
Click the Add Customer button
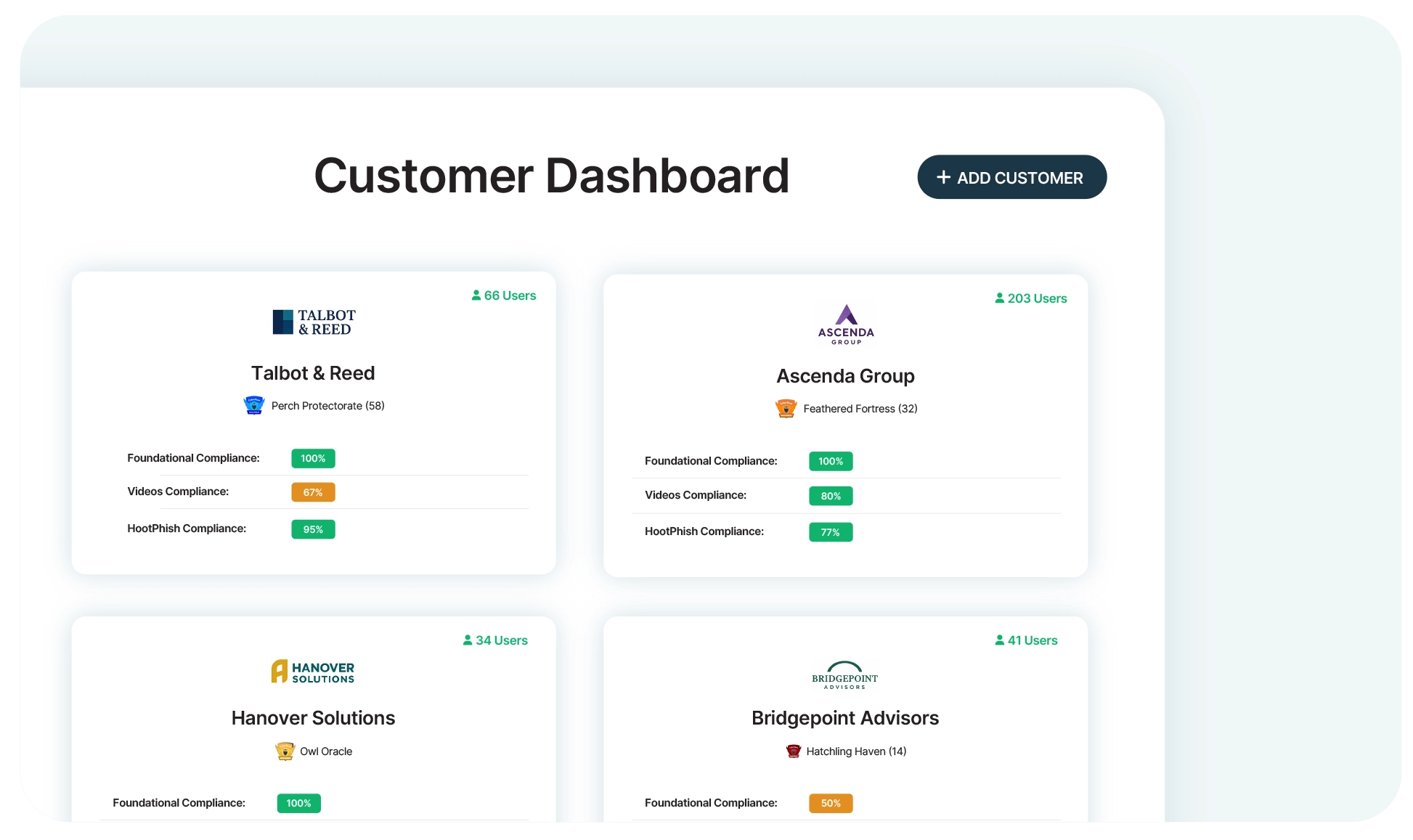coord(1011,177)
